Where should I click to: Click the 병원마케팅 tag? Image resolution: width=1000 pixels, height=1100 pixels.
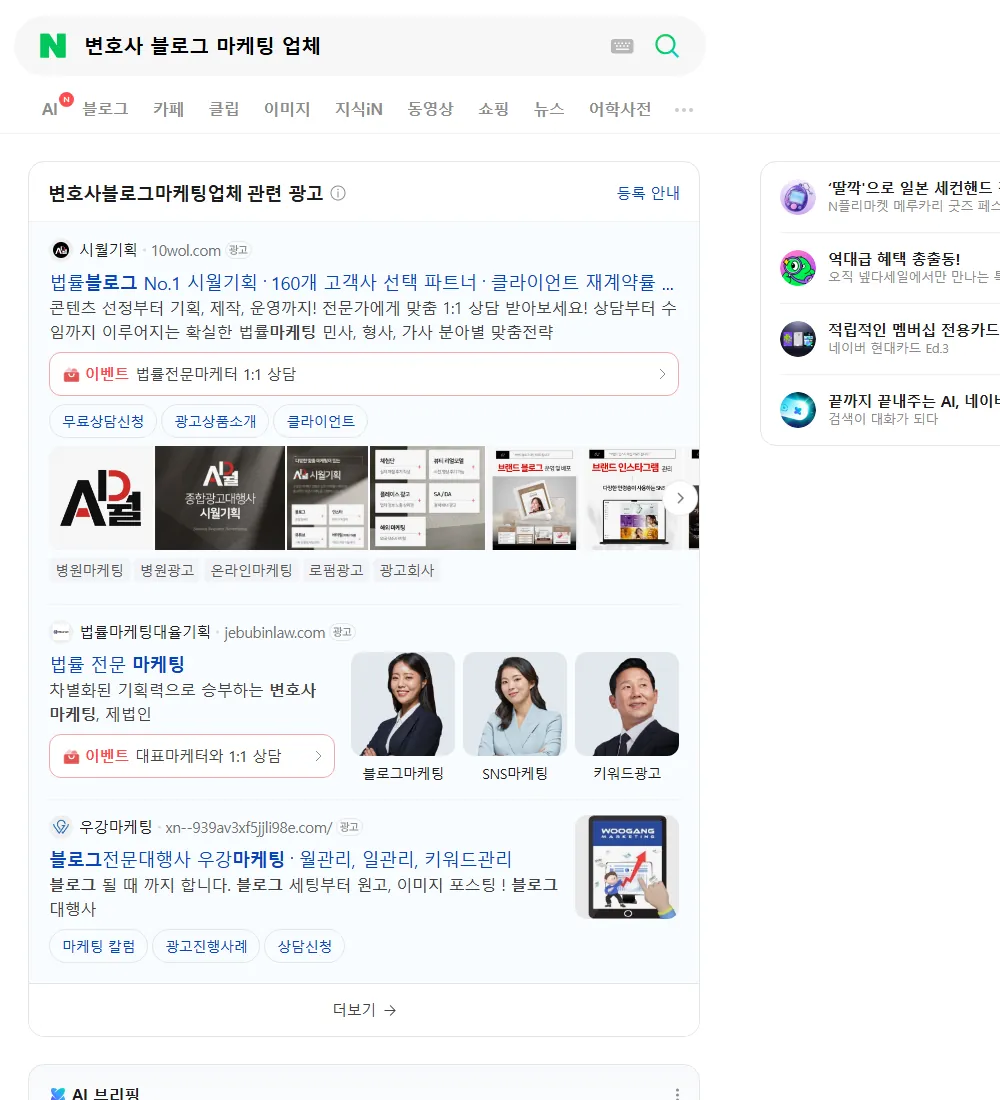point(89,570)
